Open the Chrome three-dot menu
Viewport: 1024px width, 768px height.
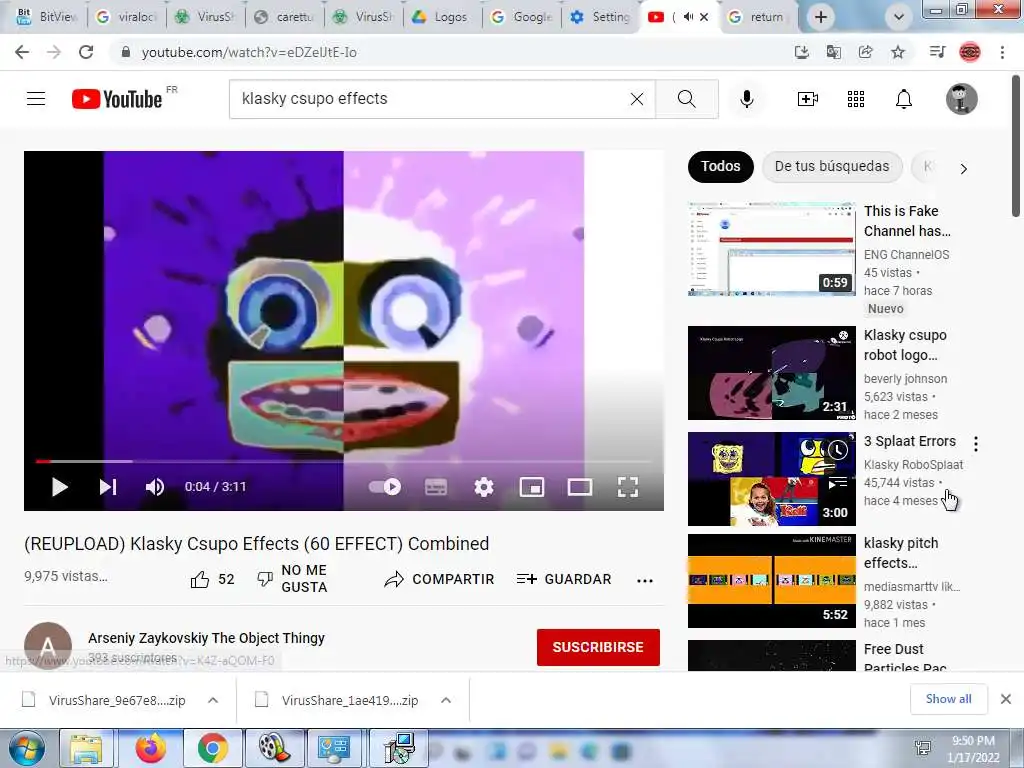tap(1002, 52)
